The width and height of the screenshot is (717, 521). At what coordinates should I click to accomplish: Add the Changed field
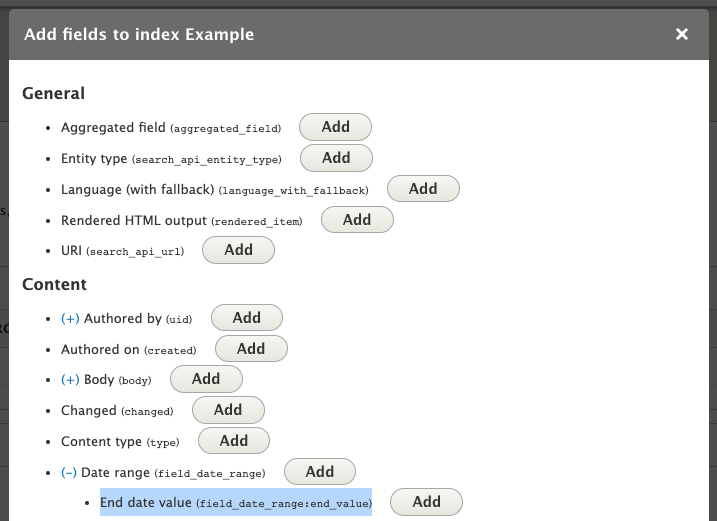228,410
